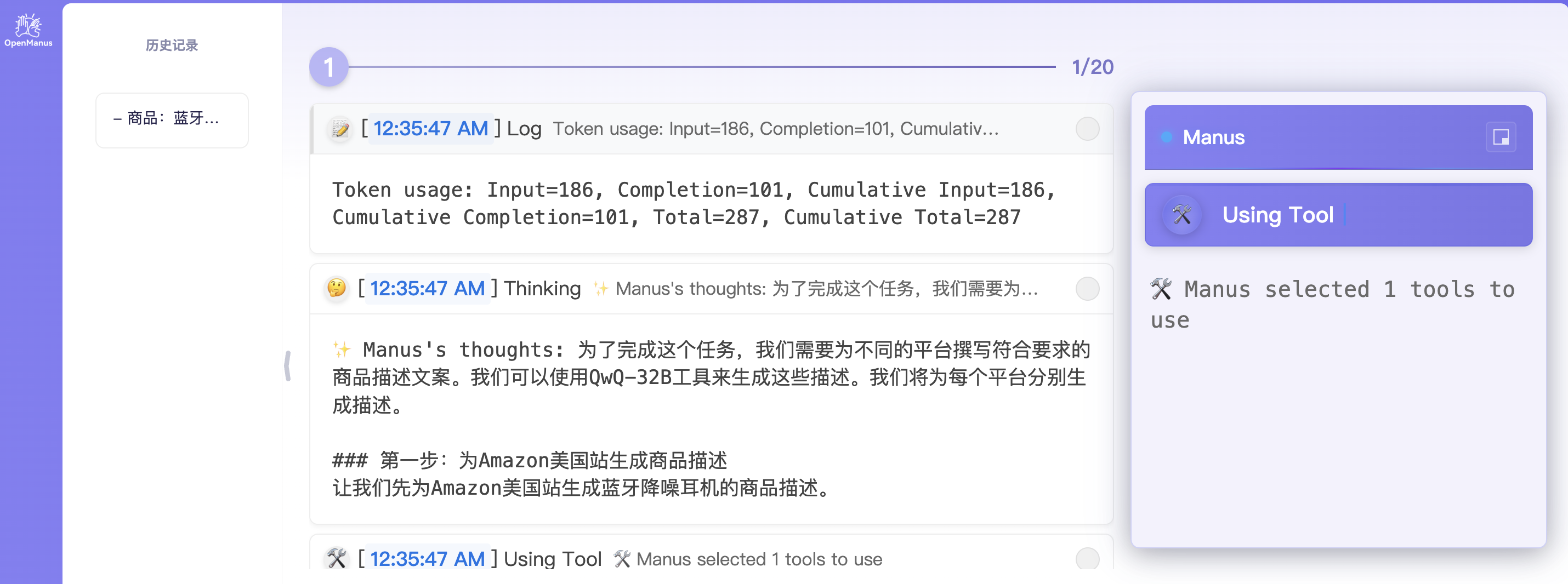The image size is (1568, 584).
Task: Click the step progress line
Action: point(702,67)
